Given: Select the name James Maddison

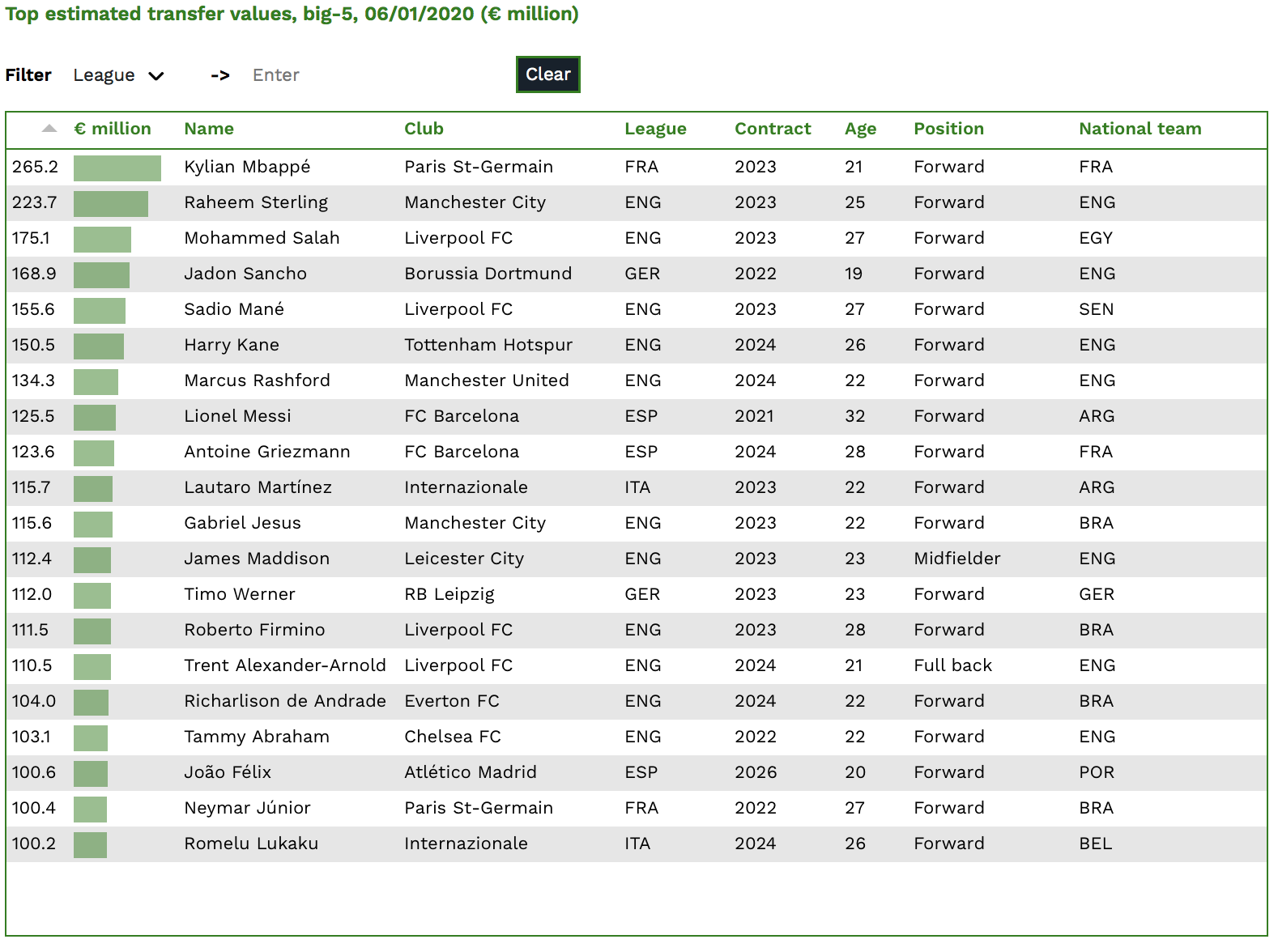Looking at the screenshot, I should (x=257, y=559).
